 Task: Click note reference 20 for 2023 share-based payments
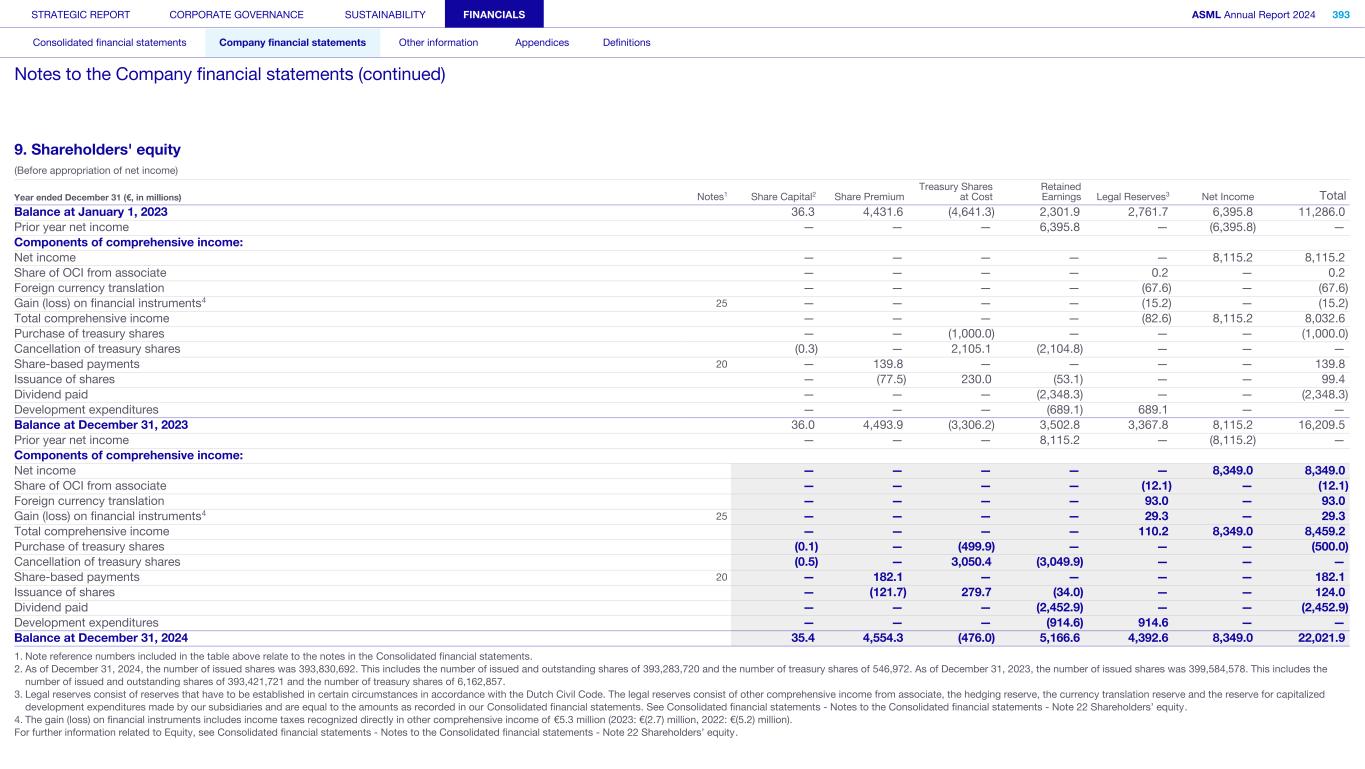pyautogui.click(x=721, y=364)
